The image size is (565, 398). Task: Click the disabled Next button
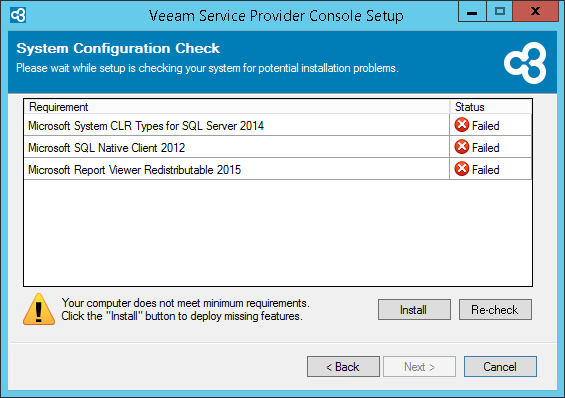click(x=419, y=367)
